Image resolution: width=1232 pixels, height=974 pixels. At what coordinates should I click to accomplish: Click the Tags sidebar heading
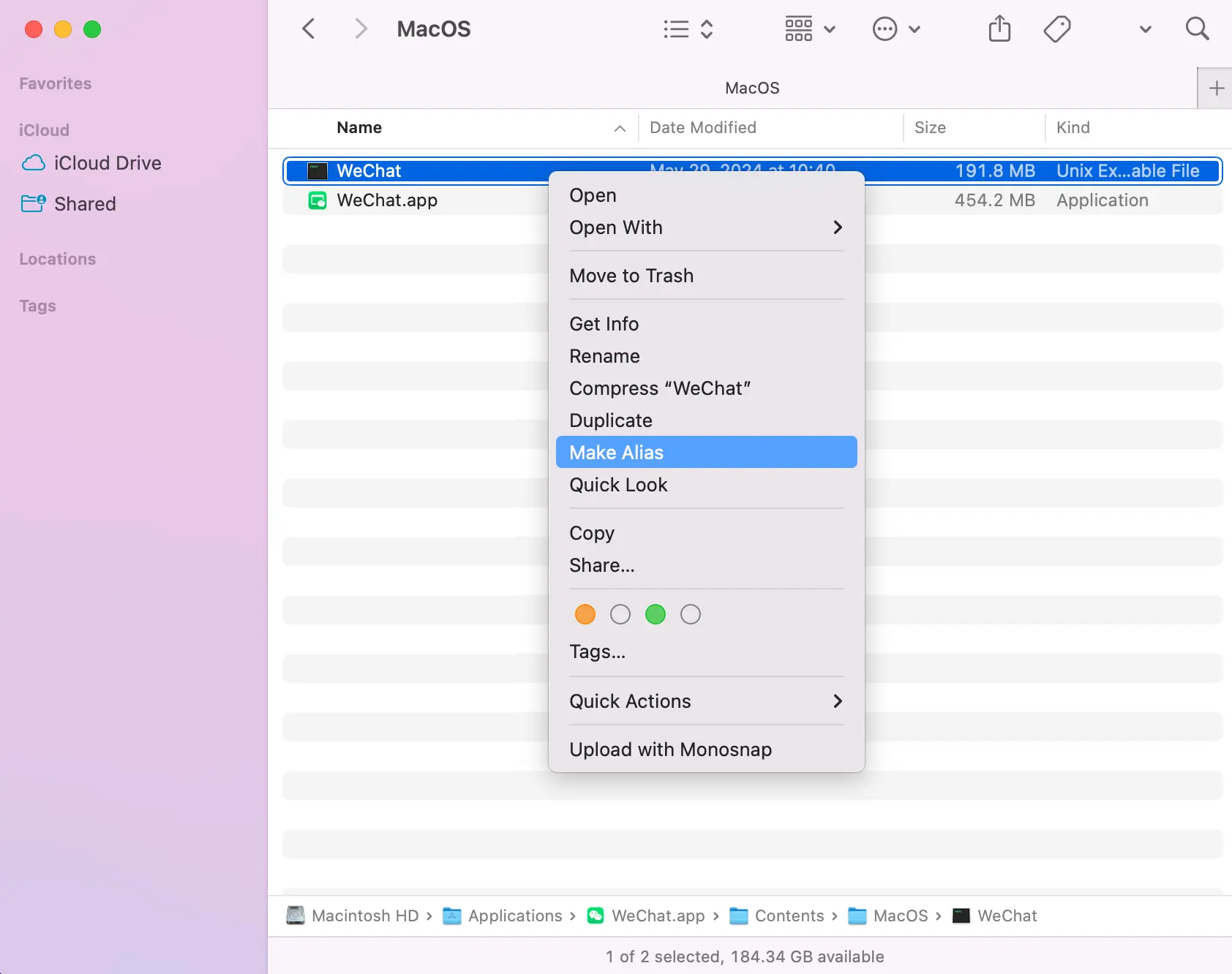pos(38,306)
